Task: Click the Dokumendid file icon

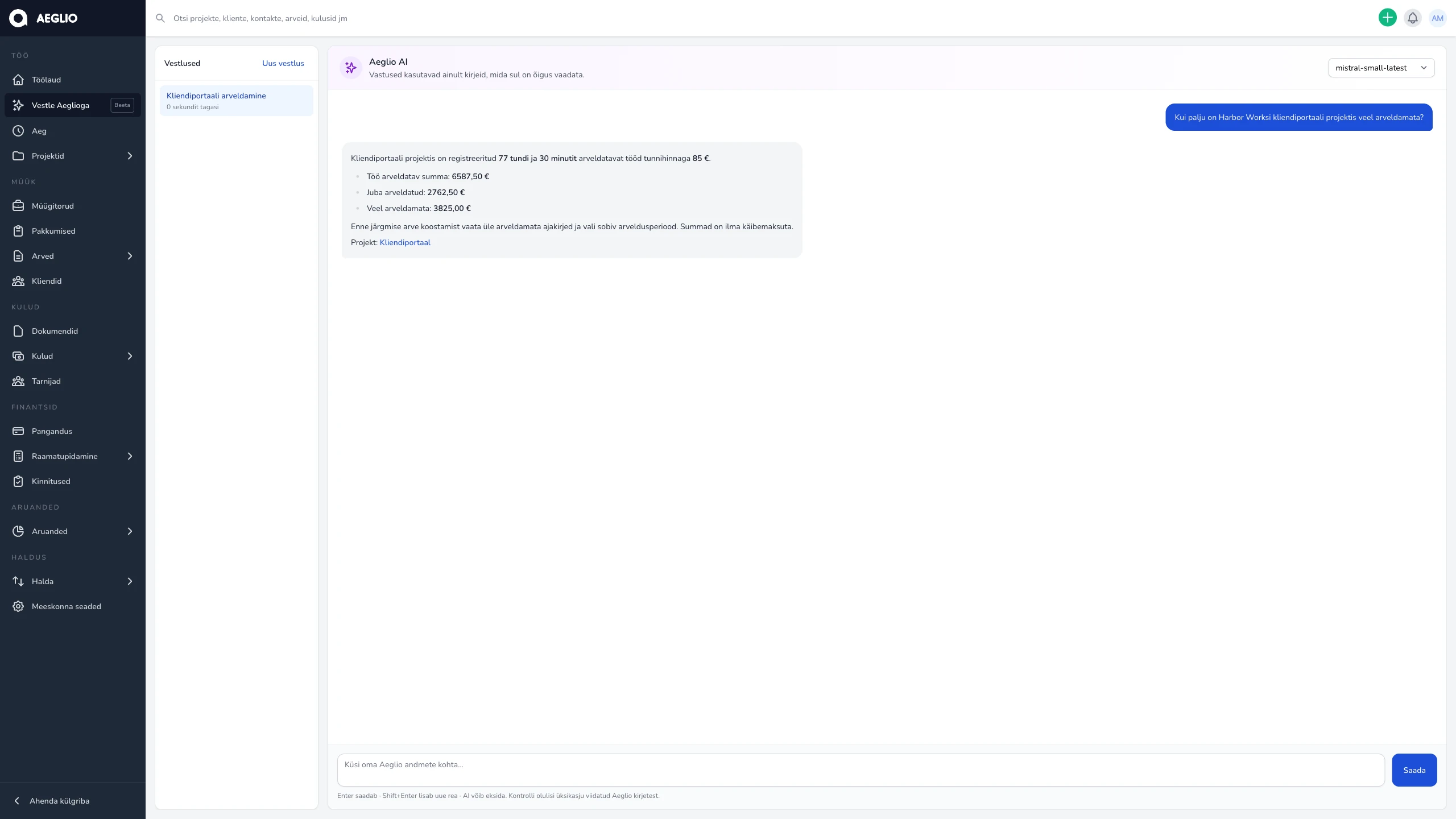Action: tap(18, 331)
